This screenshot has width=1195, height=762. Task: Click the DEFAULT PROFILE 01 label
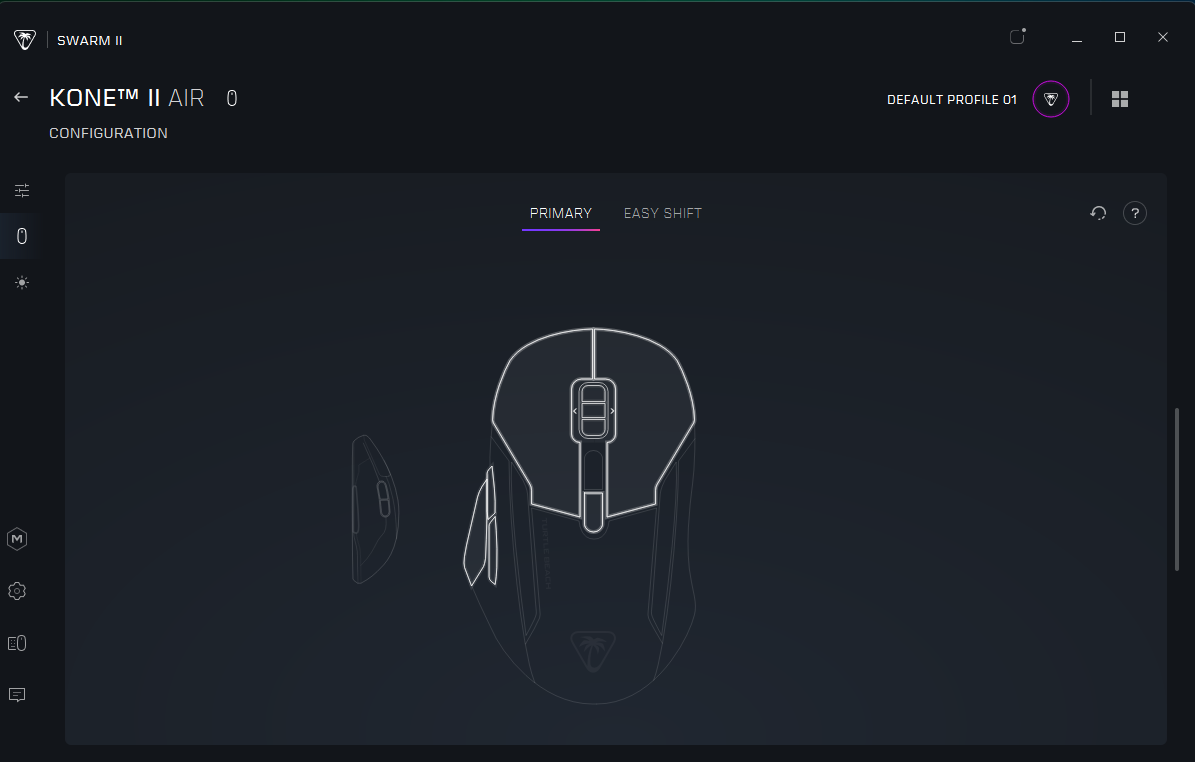(x=951, y=100)
